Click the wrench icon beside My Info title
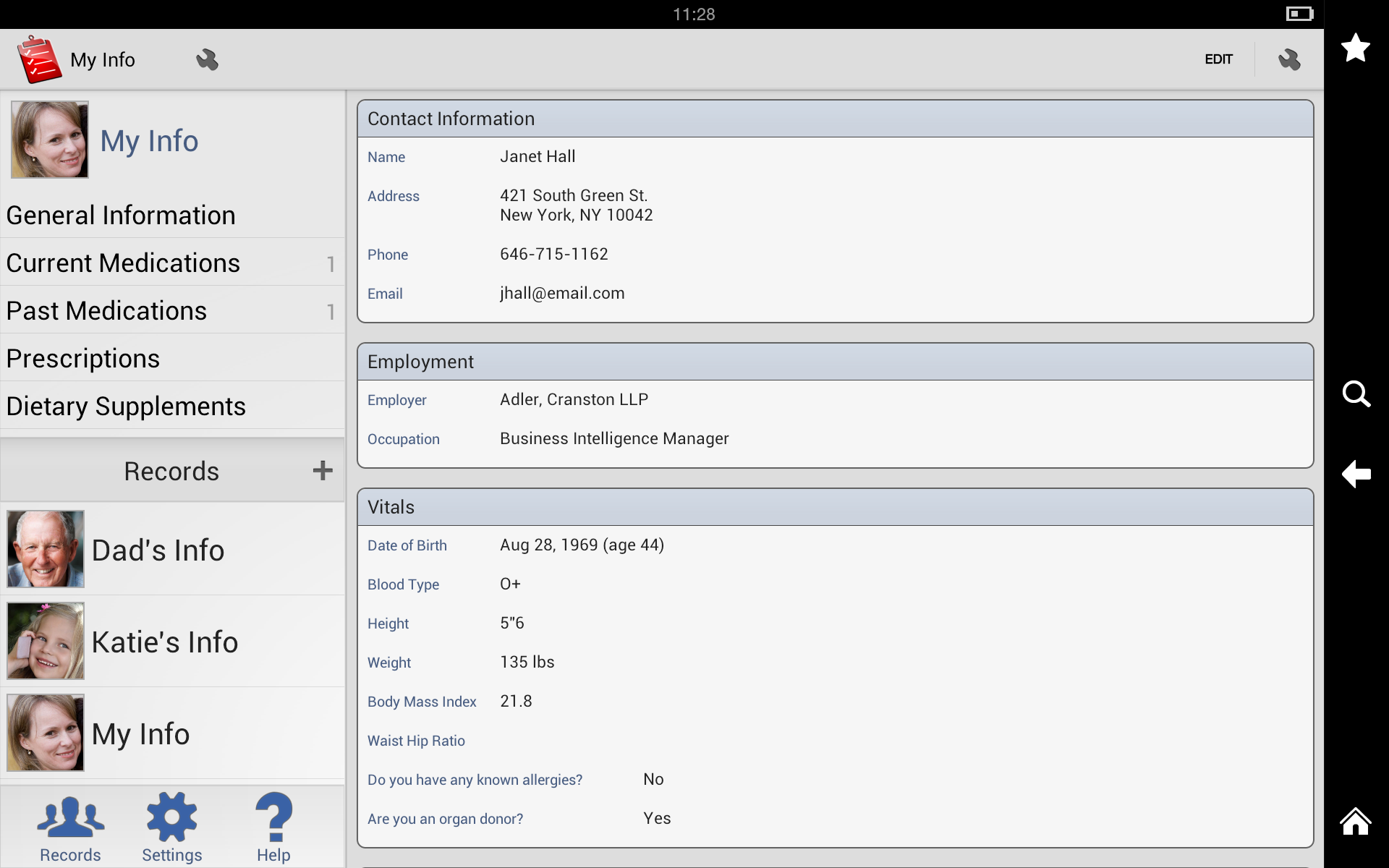 (207, 59)
